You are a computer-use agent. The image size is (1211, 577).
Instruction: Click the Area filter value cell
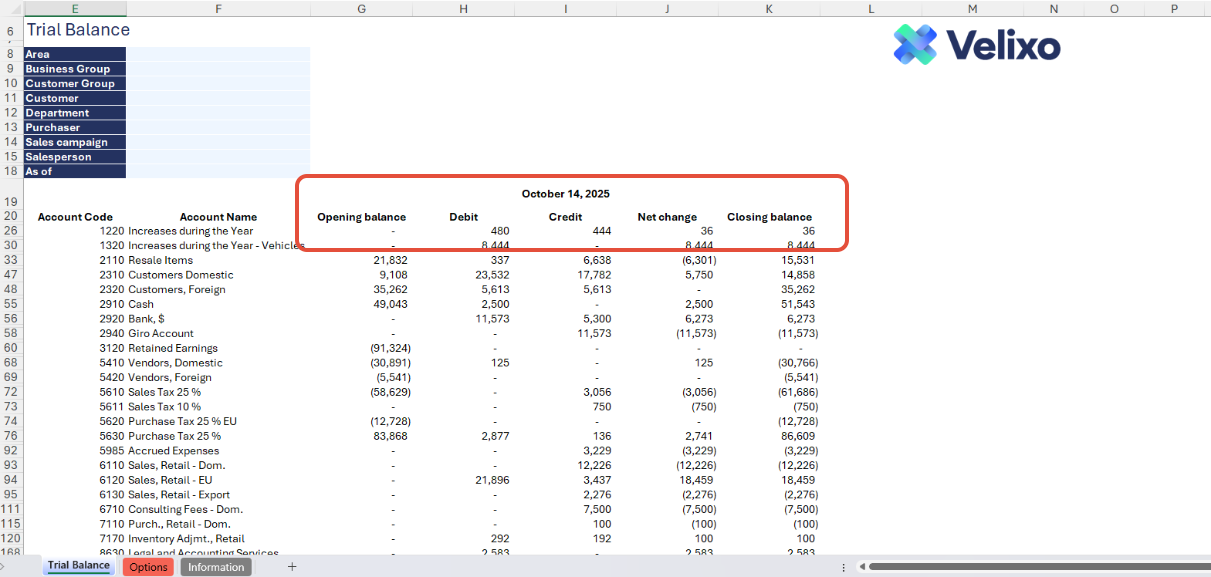(x=218, y=54)
